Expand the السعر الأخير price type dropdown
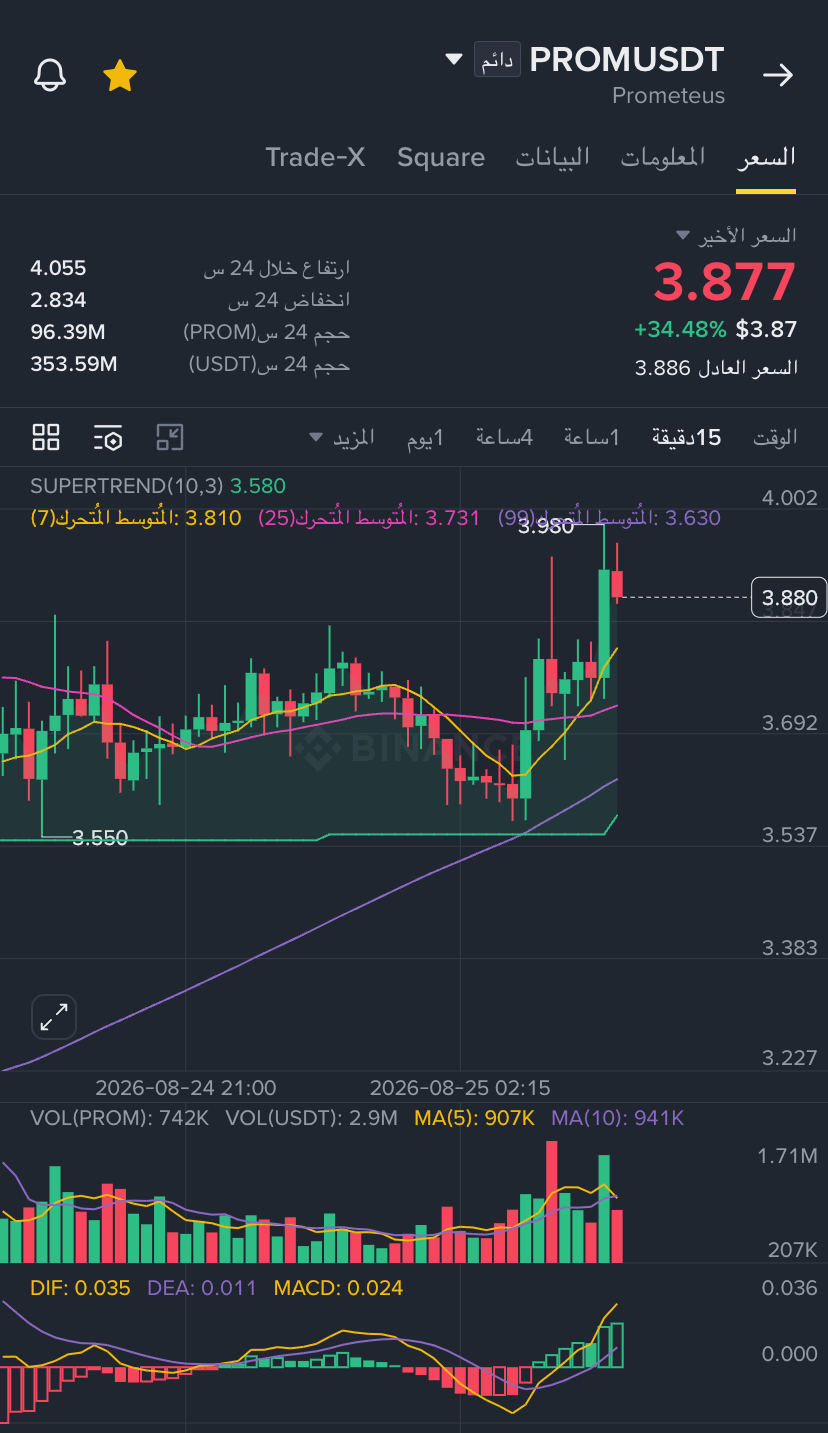Image resolution: width=828 pixels, height=1433 pixels. coord(683,236)
